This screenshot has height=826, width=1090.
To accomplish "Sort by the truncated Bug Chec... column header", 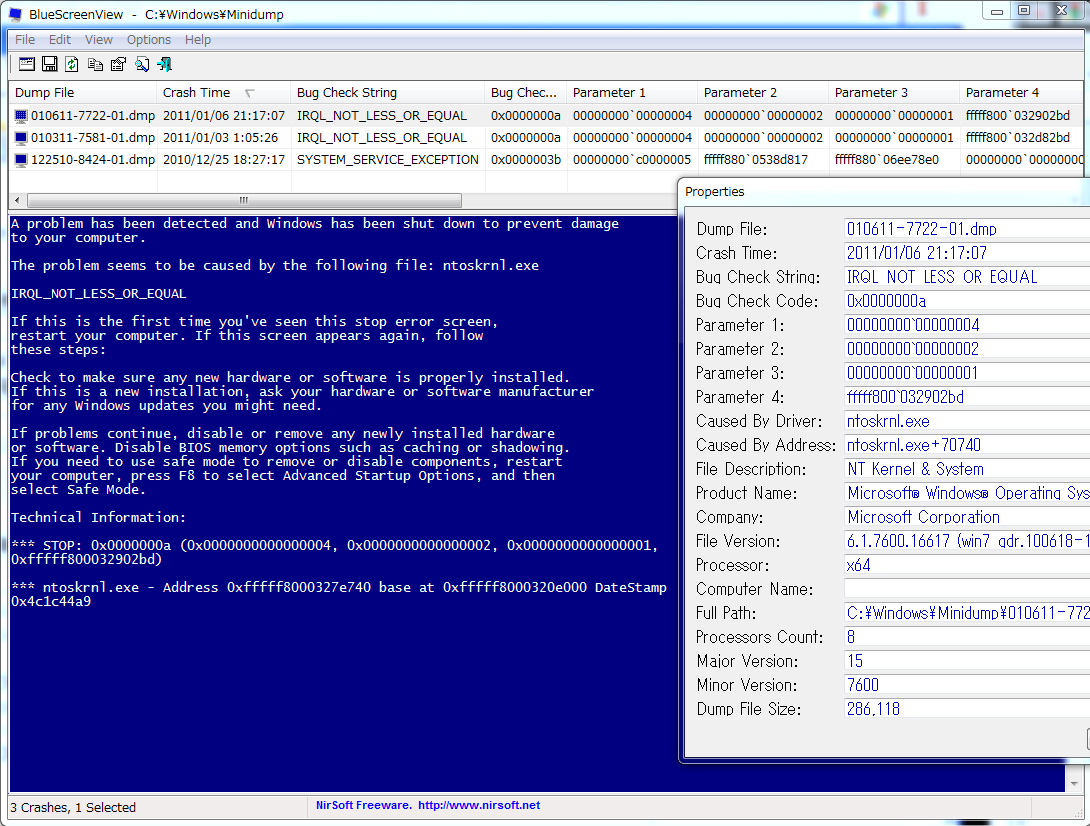I will pyautogui.click(x=526, y=92).
